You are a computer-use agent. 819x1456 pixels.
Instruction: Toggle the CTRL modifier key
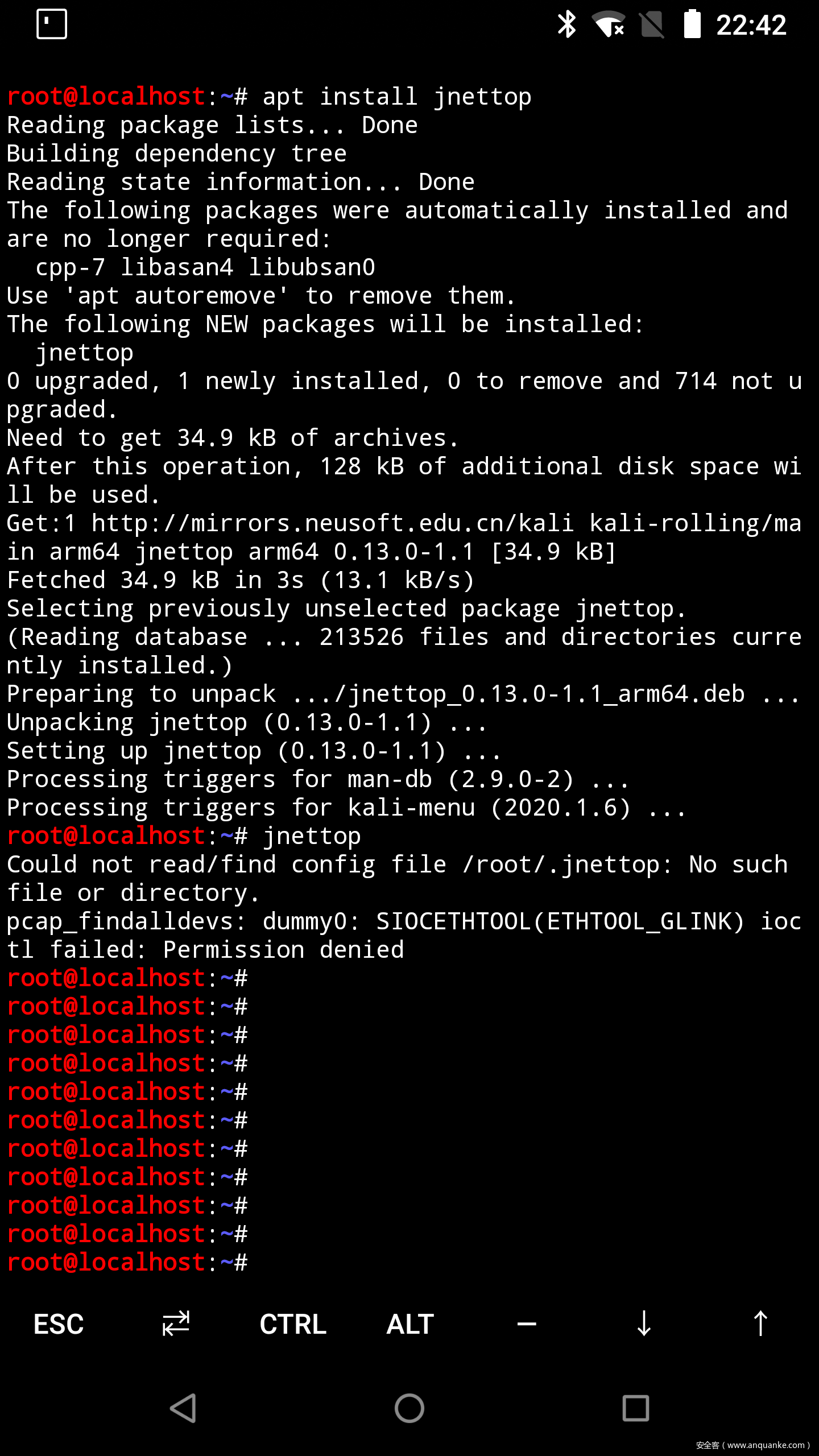[293, 1324]
